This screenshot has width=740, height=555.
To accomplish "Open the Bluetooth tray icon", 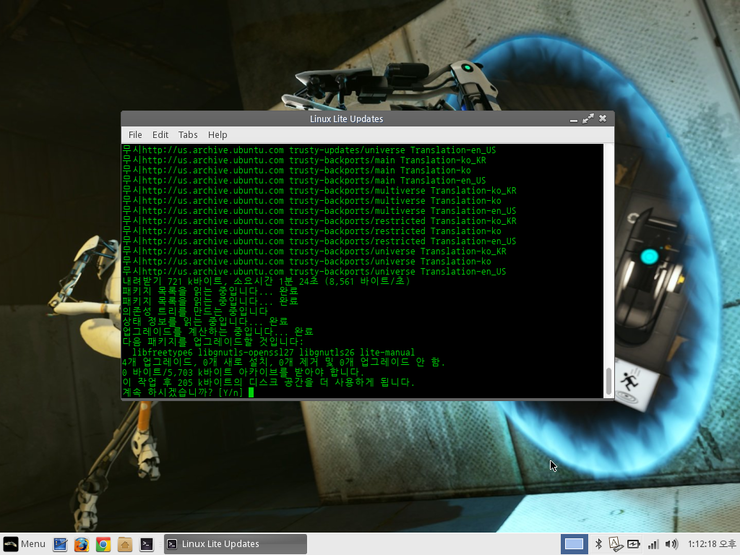I will [x=598, y=544].
